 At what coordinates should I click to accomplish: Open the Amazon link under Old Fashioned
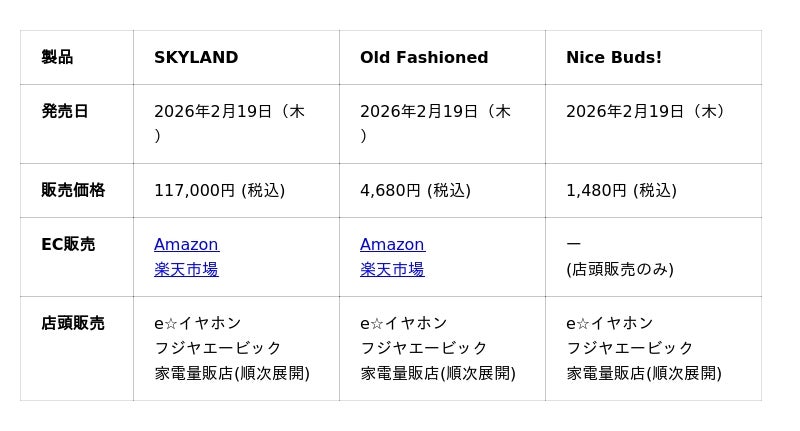(x=392, y=245)
